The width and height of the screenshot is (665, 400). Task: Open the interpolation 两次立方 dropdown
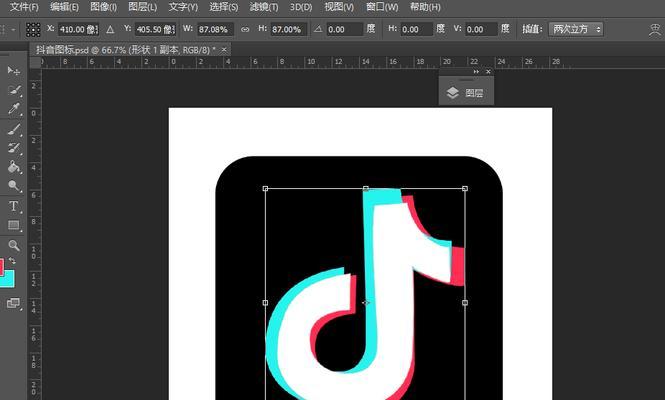576,30
